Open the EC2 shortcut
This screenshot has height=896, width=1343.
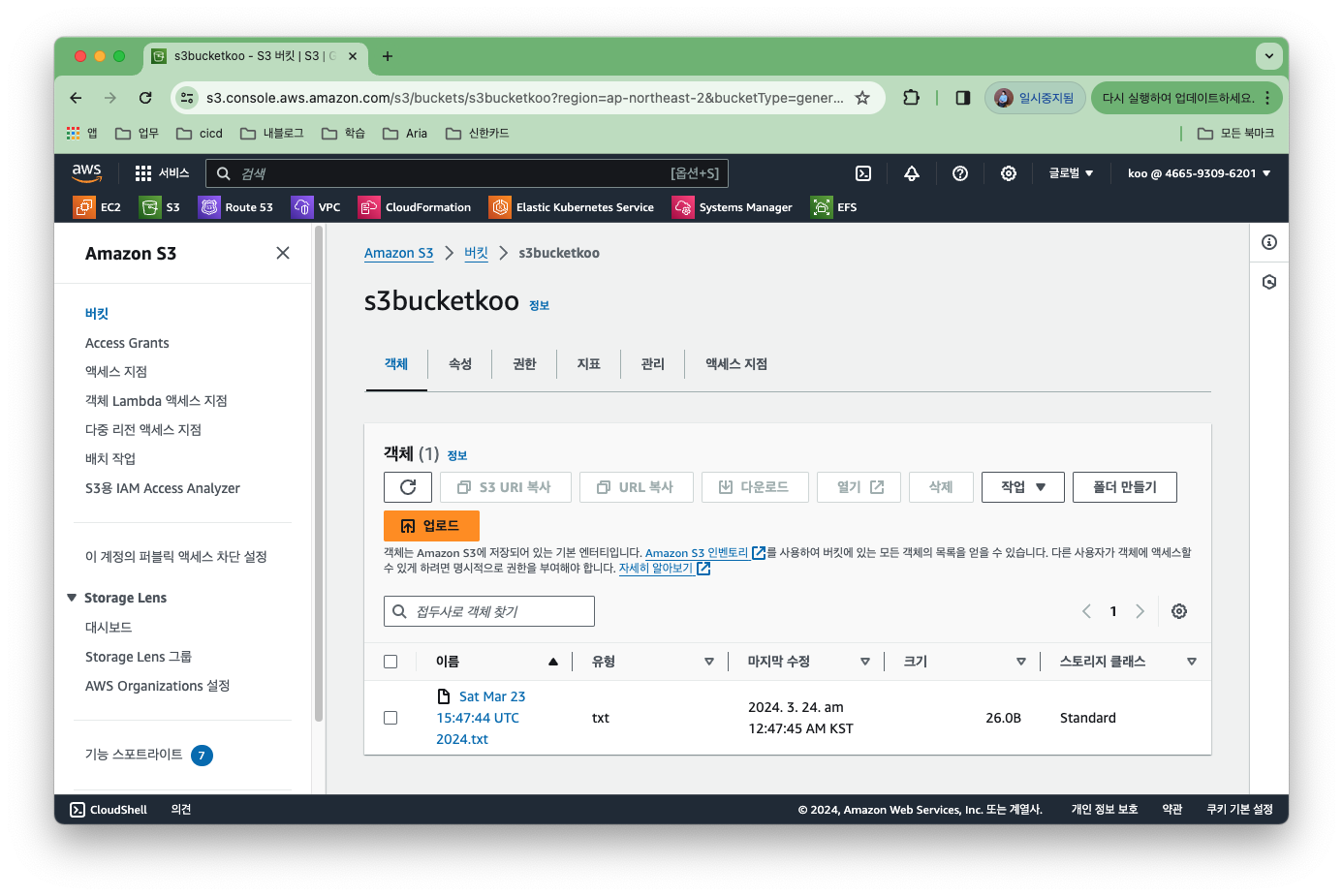98,207
